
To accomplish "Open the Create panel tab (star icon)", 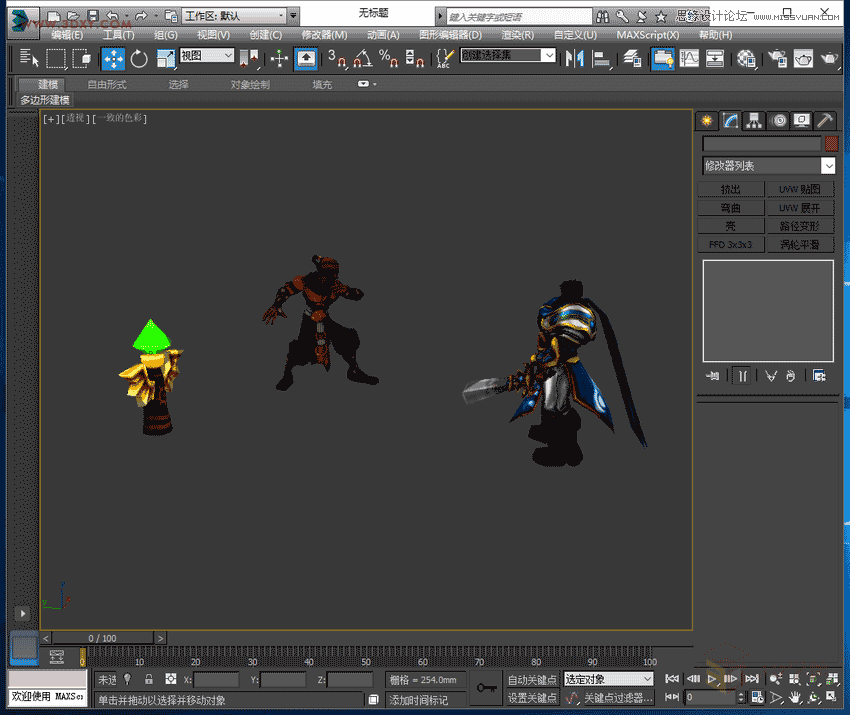I will click(707, 121).
